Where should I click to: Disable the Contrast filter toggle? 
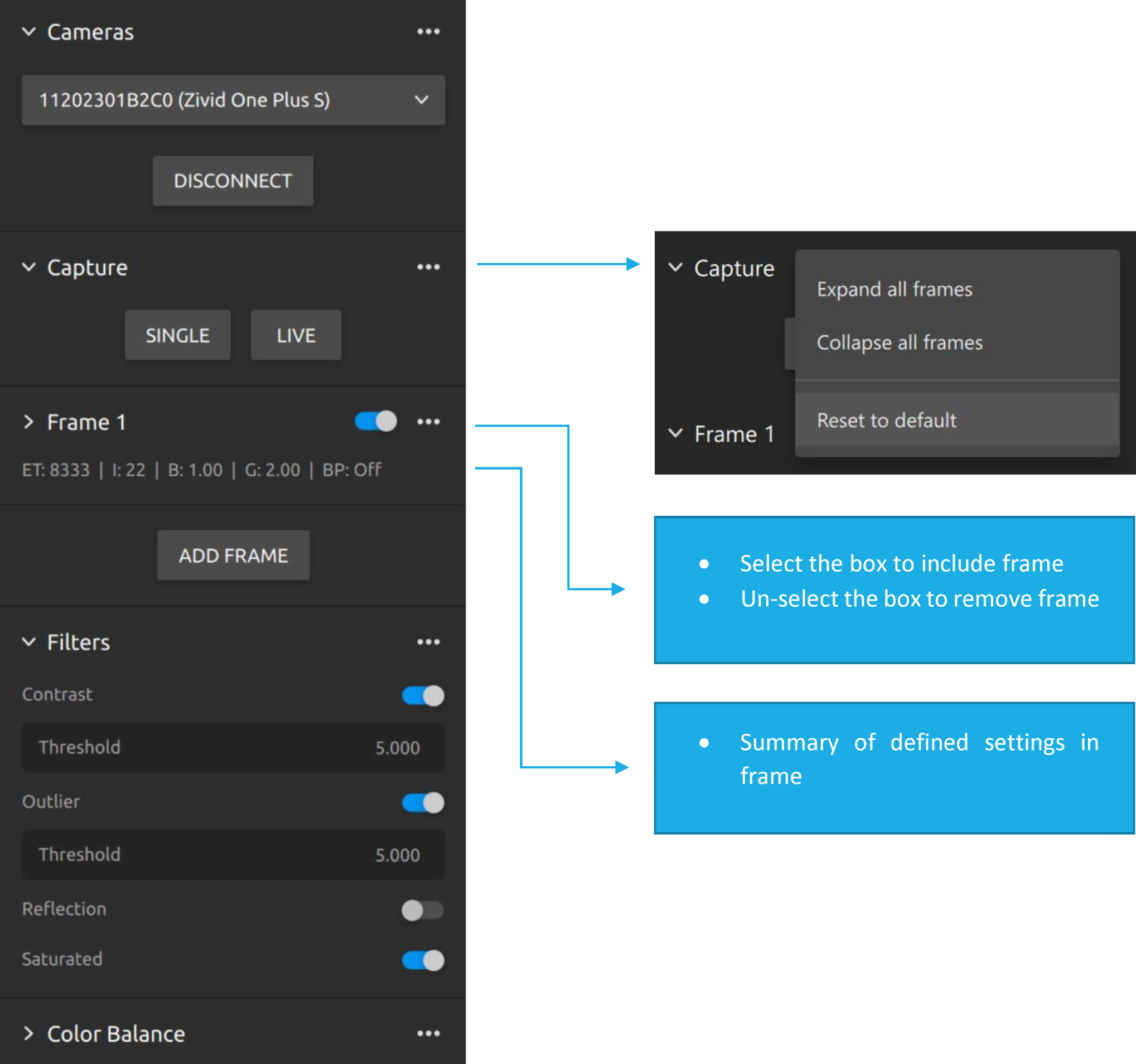(x=423, y=695)
